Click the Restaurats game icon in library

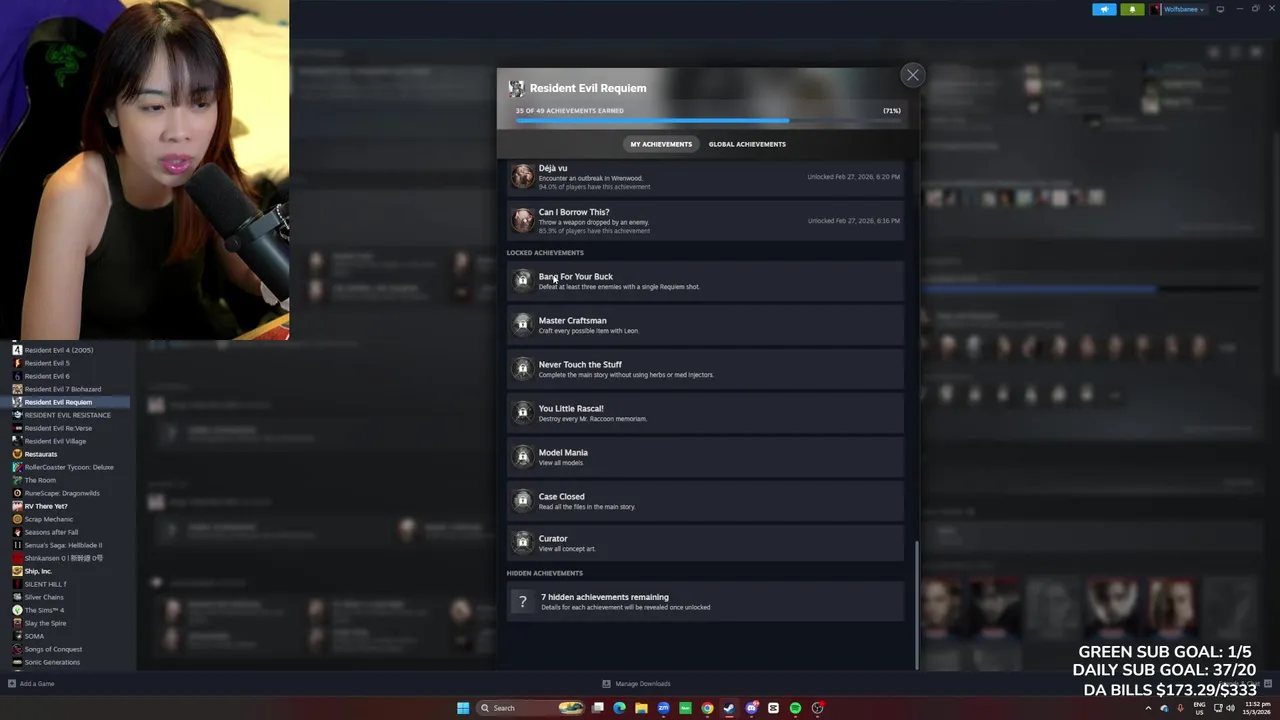pyautogui.click(x=17, y=454)
